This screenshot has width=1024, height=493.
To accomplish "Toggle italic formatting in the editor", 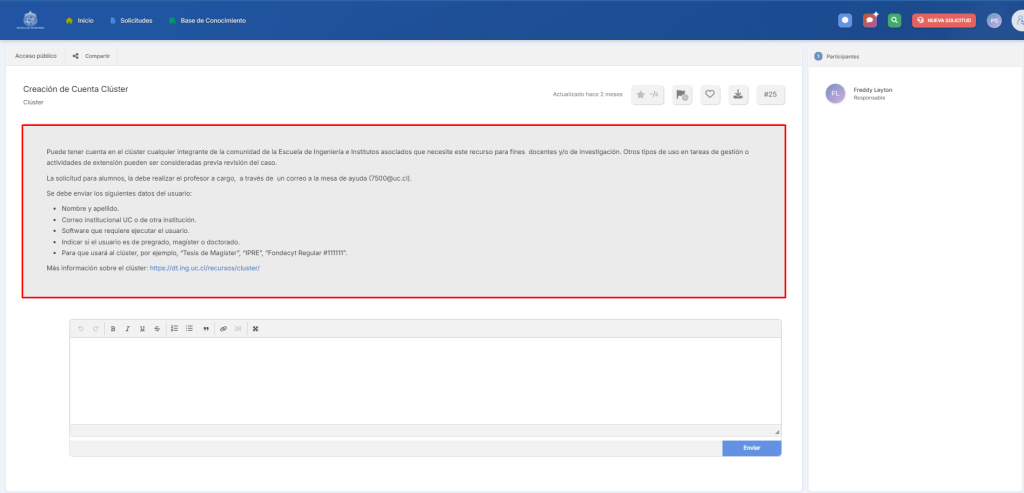I will click(x=127, y=329).
